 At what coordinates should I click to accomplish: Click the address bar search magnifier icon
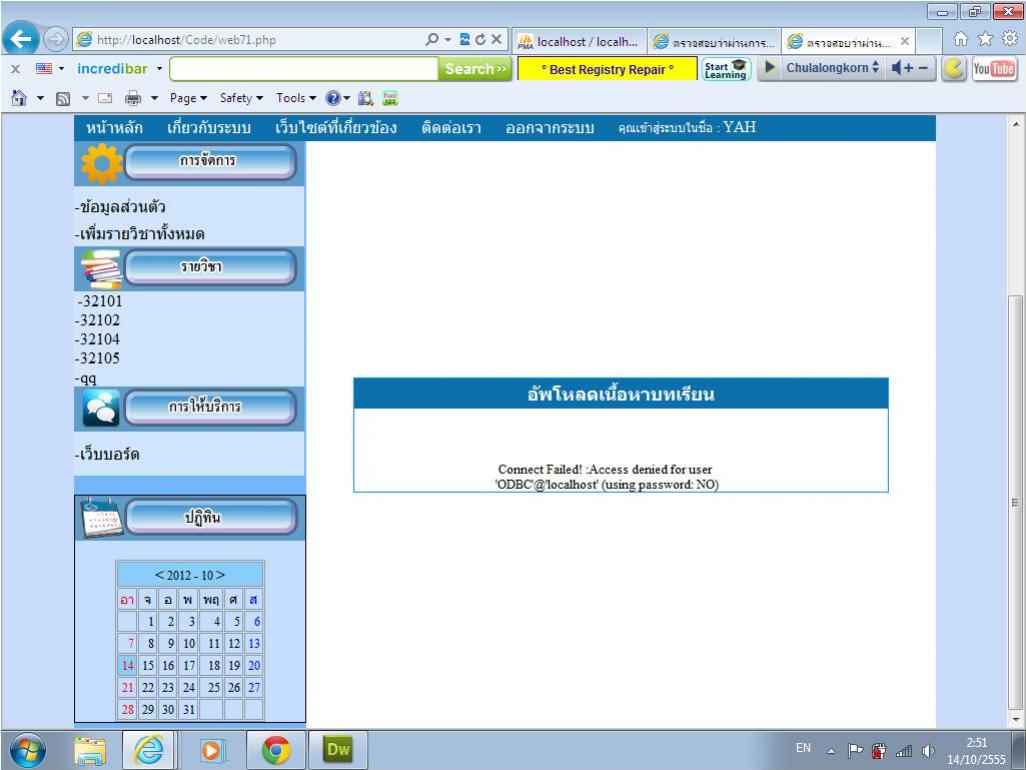click(432, 39)
